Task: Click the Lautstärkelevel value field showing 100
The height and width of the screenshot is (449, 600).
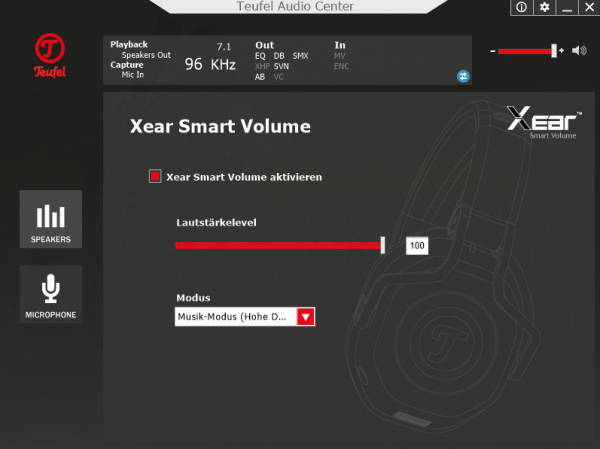Action: (x=417, y=245)
